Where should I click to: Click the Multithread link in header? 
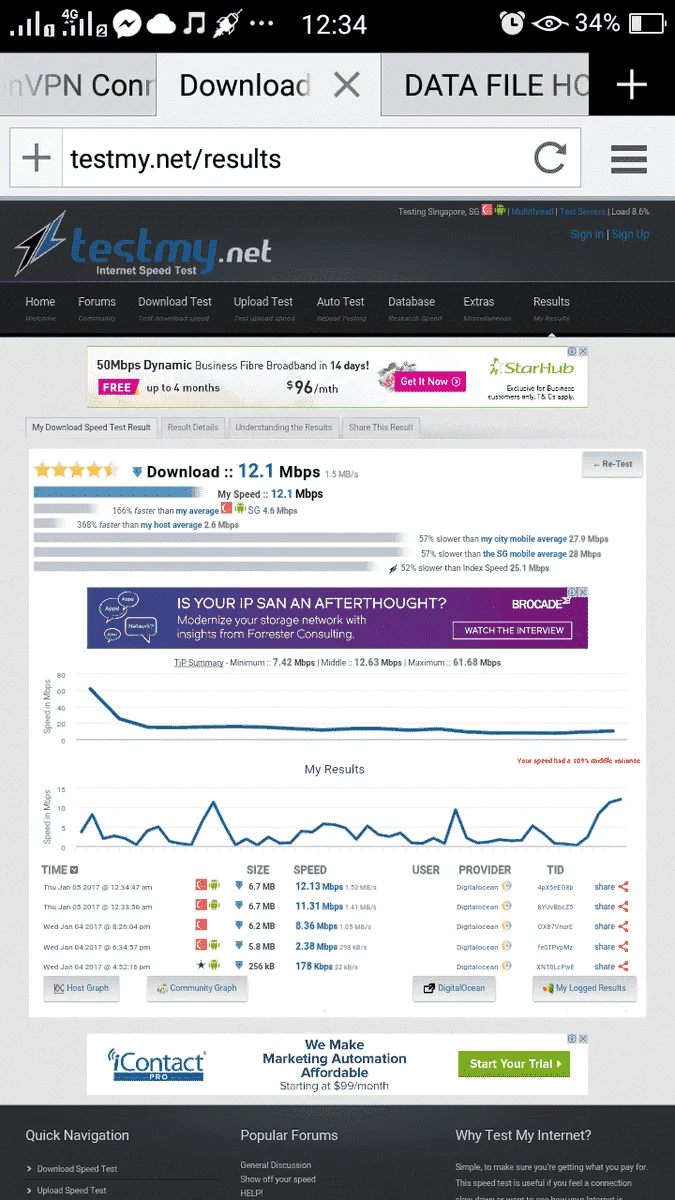point(532,212)
